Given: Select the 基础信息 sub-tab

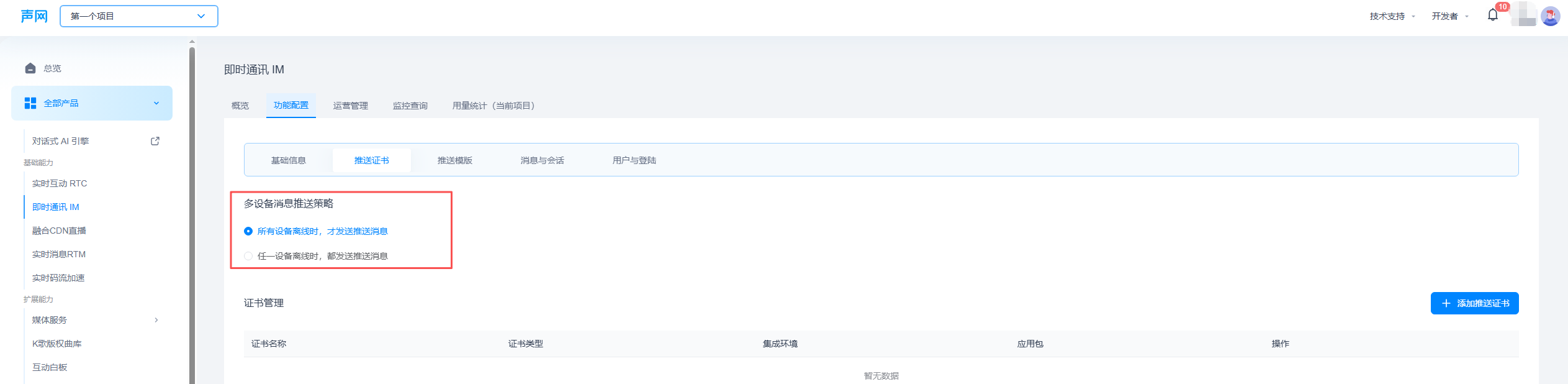Looking at the screenshot, I should [289, 160].
